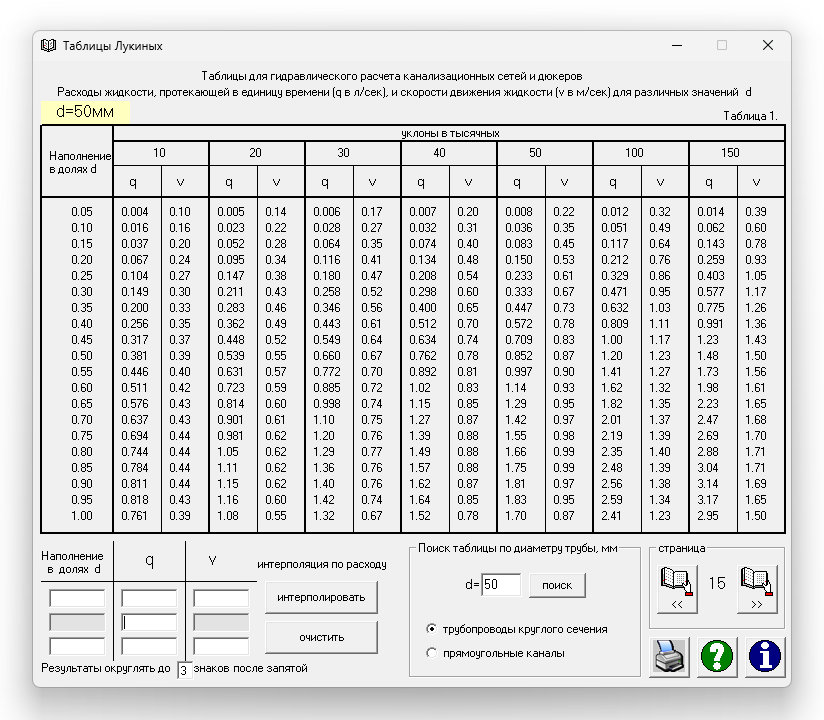The height and width of the screenshot is (720, 824).
Task: Close the Таблицы Лукиных window
Action: pyautogui.click(x=768, y=46)
